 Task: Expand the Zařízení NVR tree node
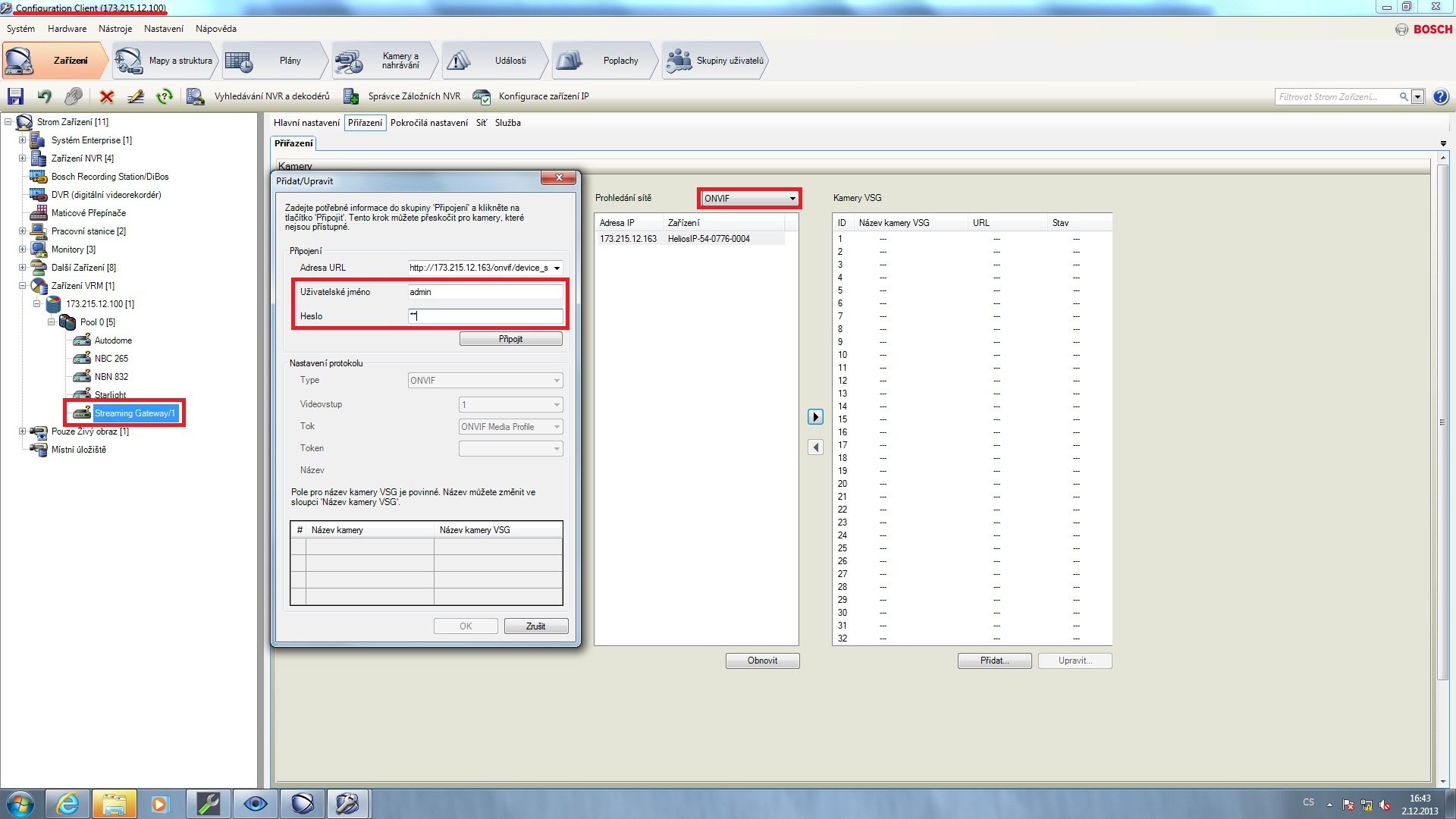coord(22,158)
